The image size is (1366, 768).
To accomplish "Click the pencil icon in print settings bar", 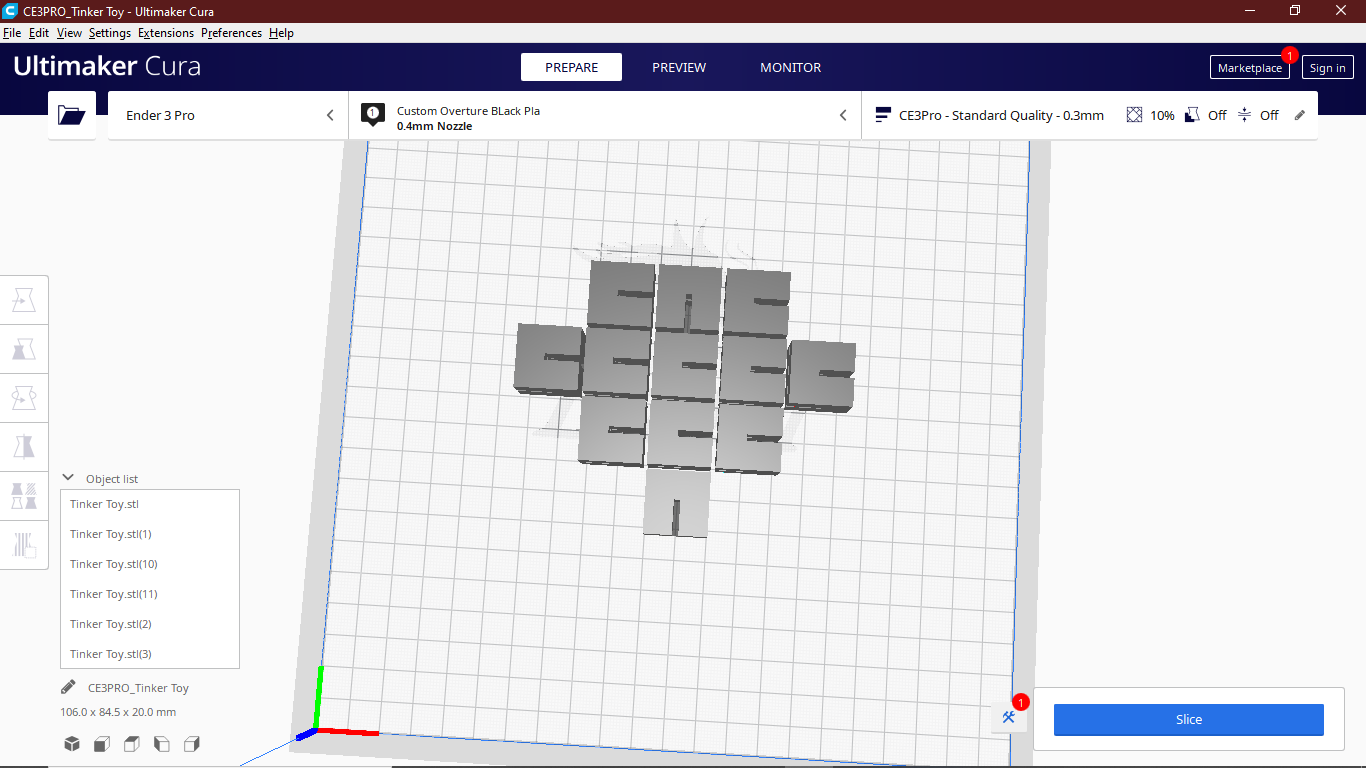I will (1300, 115).
